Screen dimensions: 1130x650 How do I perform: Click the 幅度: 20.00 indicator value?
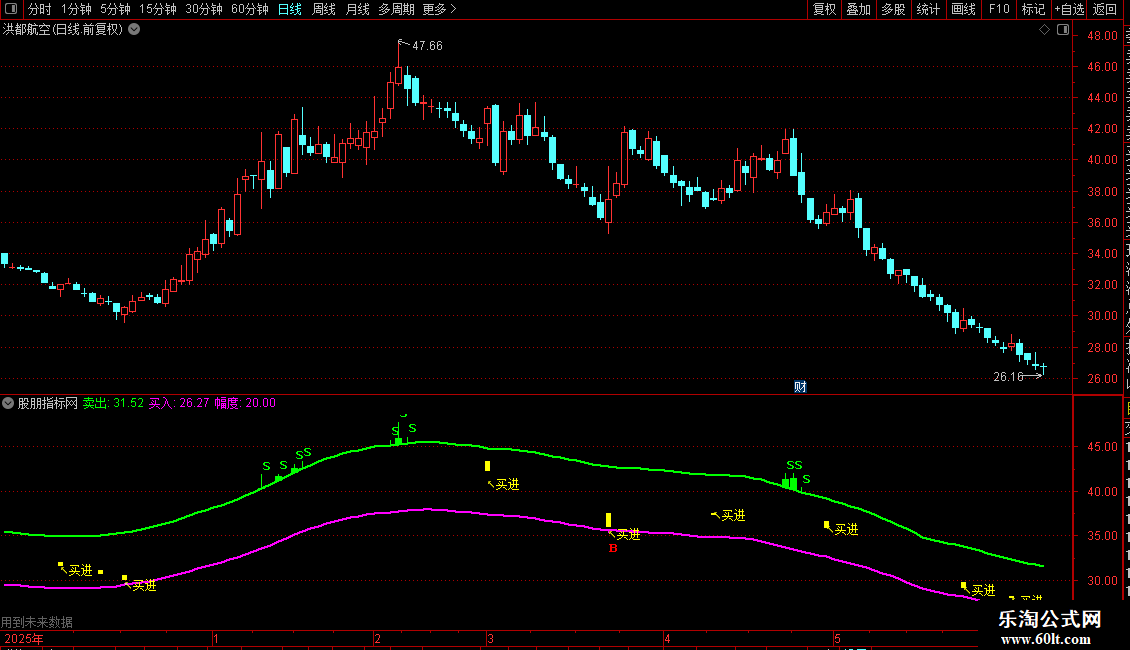coord(245,403)
